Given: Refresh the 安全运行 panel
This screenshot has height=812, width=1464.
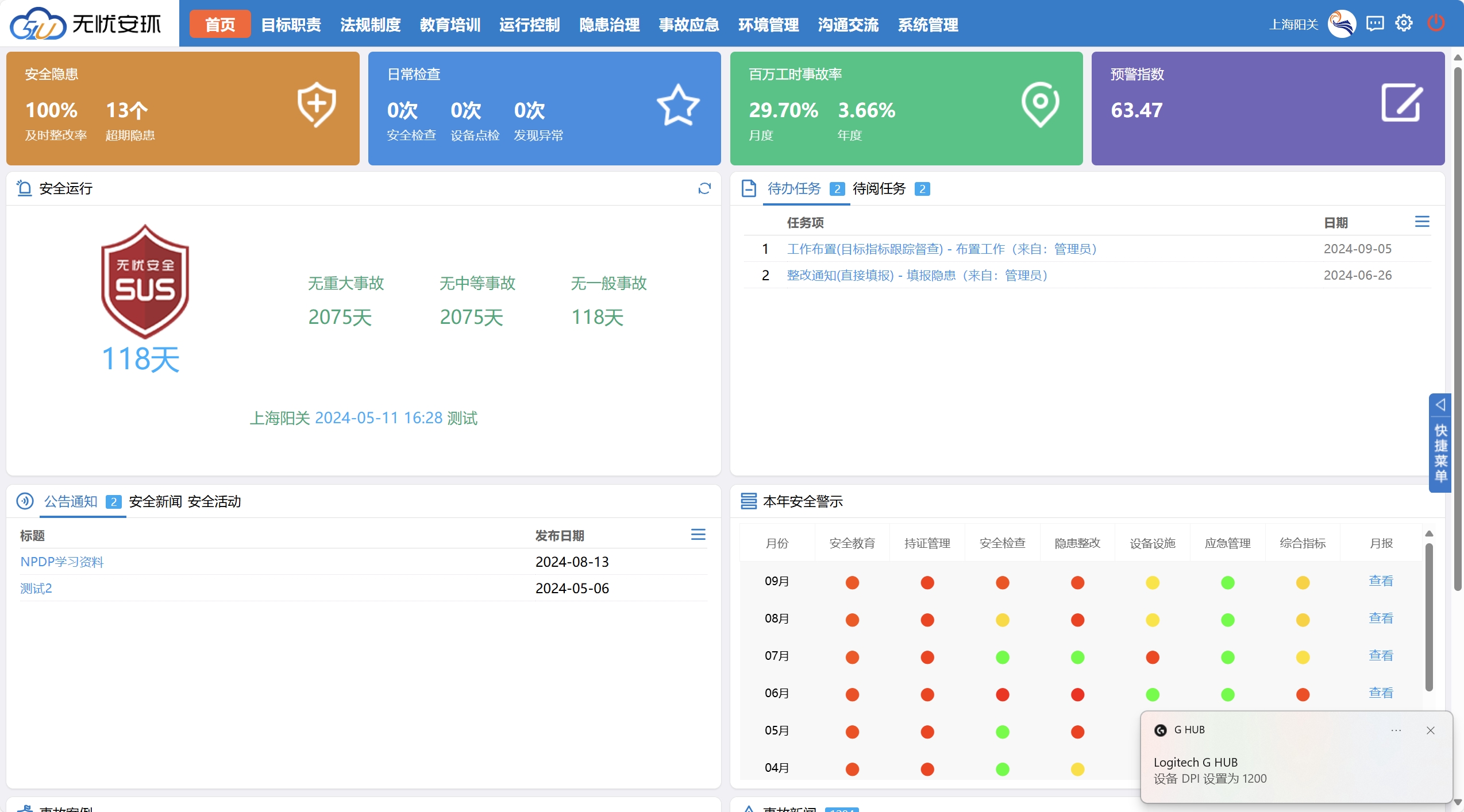Looking at the screenshot, I should [704, 188].
